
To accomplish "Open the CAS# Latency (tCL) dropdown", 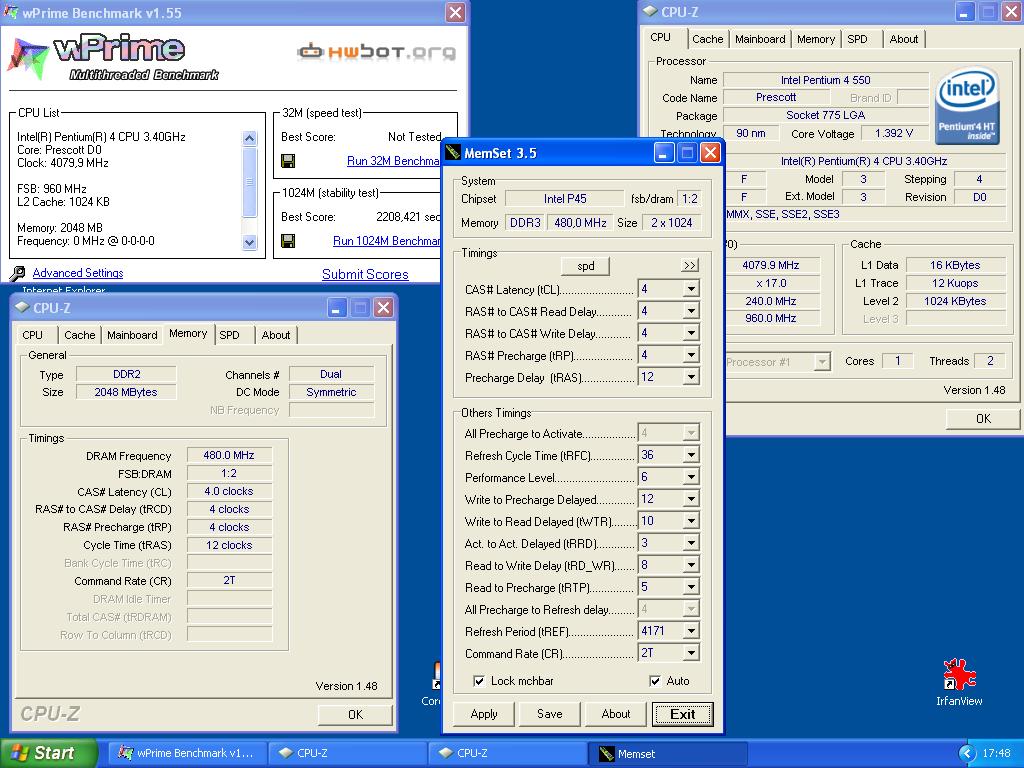I will (691, 289).
